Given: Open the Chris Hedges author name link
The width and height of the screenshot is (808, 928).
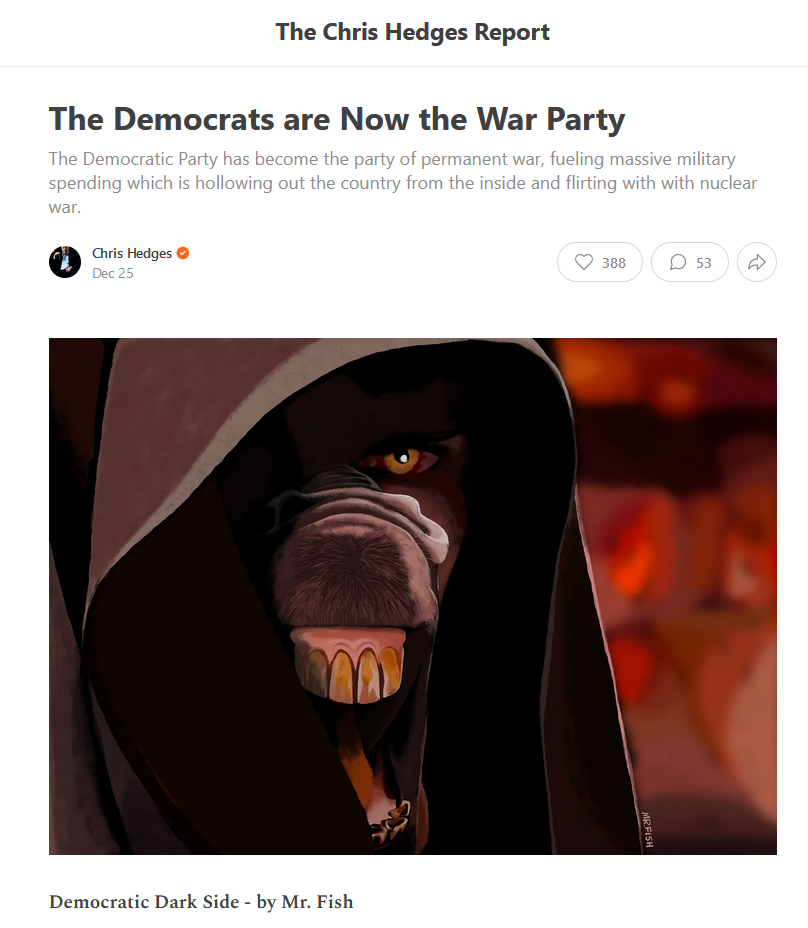Looking at the screenshot, I should [x=132, y=253].
